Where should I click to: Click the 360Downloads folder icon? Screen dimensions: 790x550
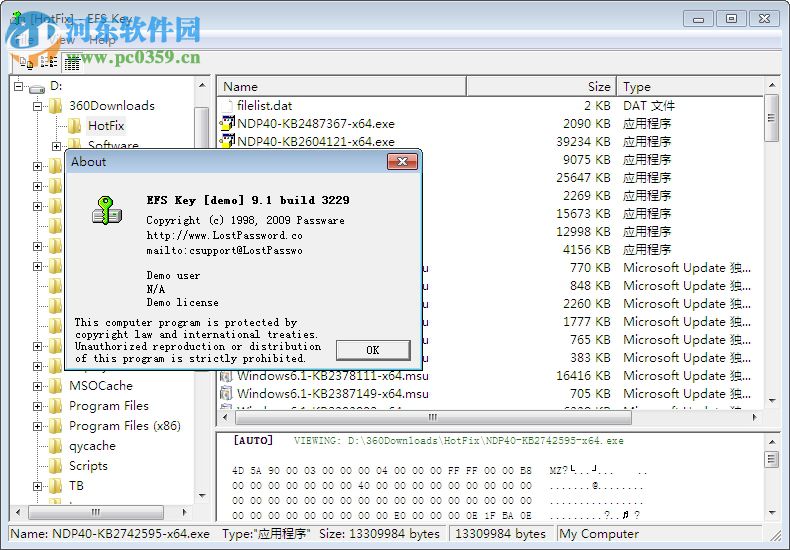(55, 106)
